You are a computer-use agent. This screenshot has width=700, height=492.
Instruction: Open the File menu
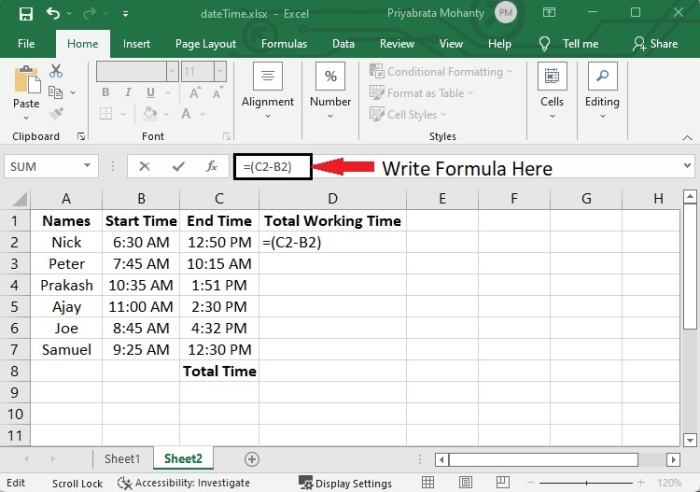tap(26, 44)
